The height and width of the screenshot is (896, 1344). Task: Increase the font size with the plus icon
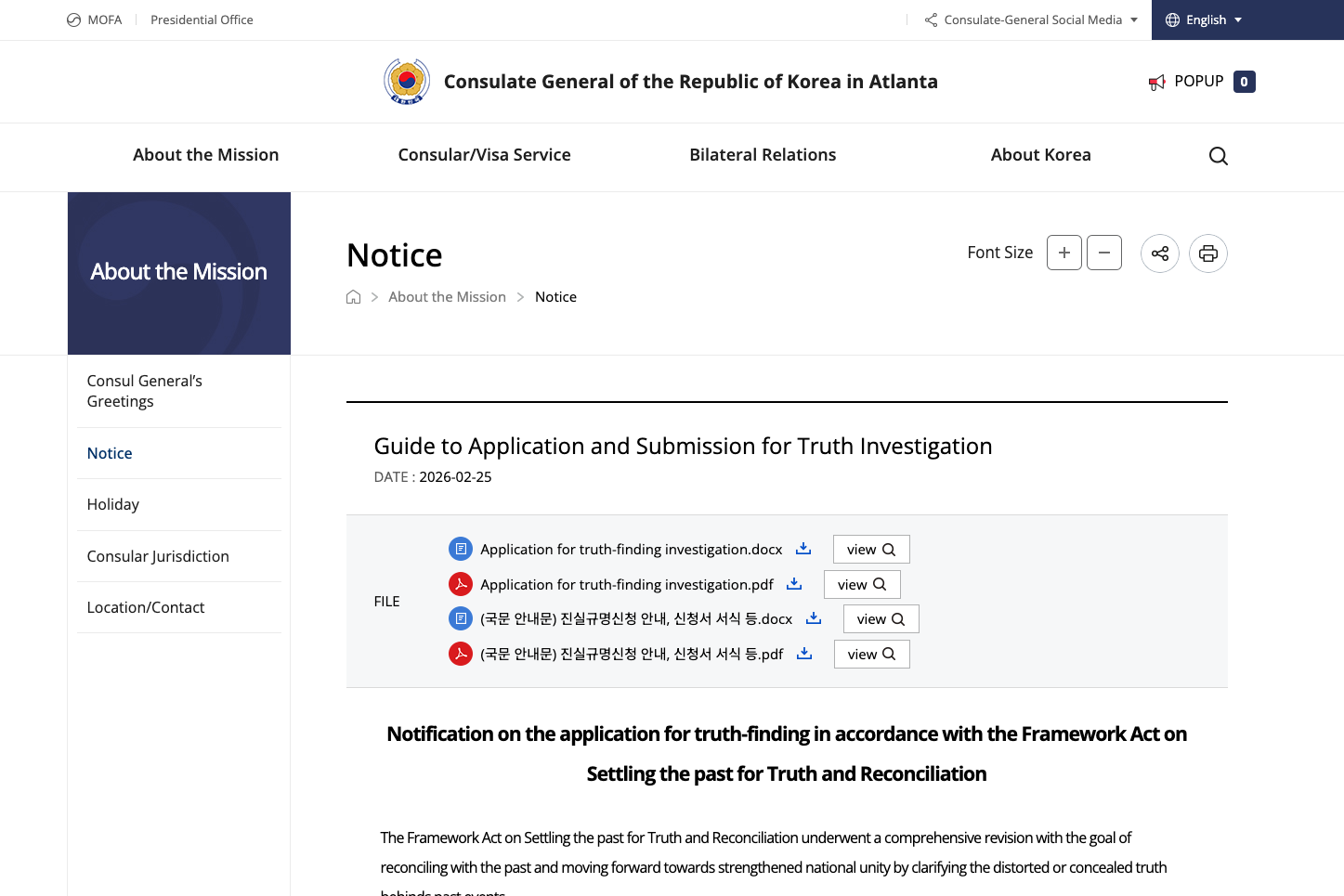coord(1063,252)
